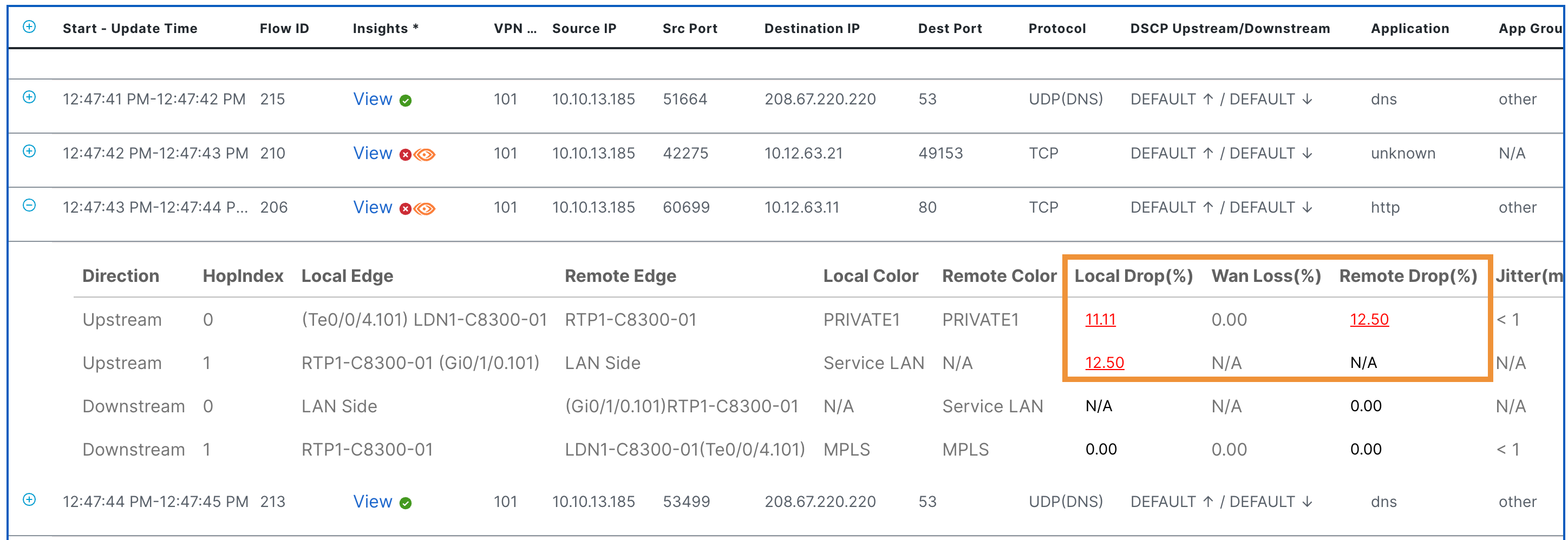Click red error icon for flow 206
This screenshot has width=1568, height=540.
click(x=406, y=209)
